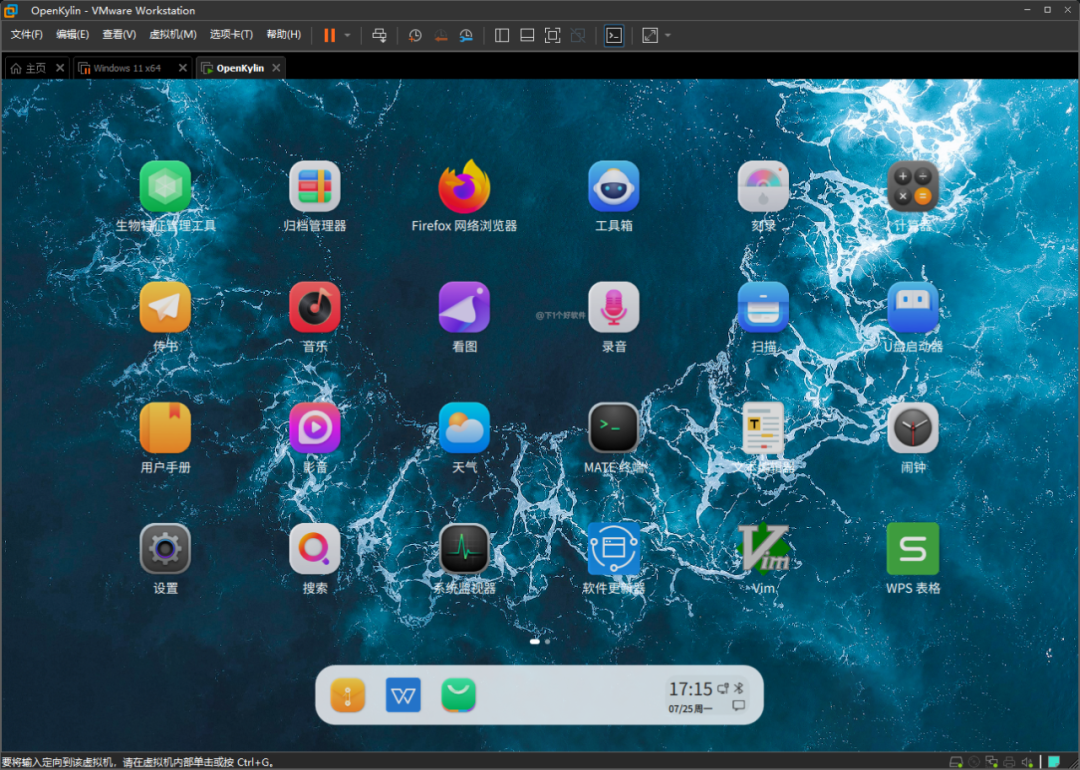Switch to the Windows 11 x64 tab

point(127,68)
